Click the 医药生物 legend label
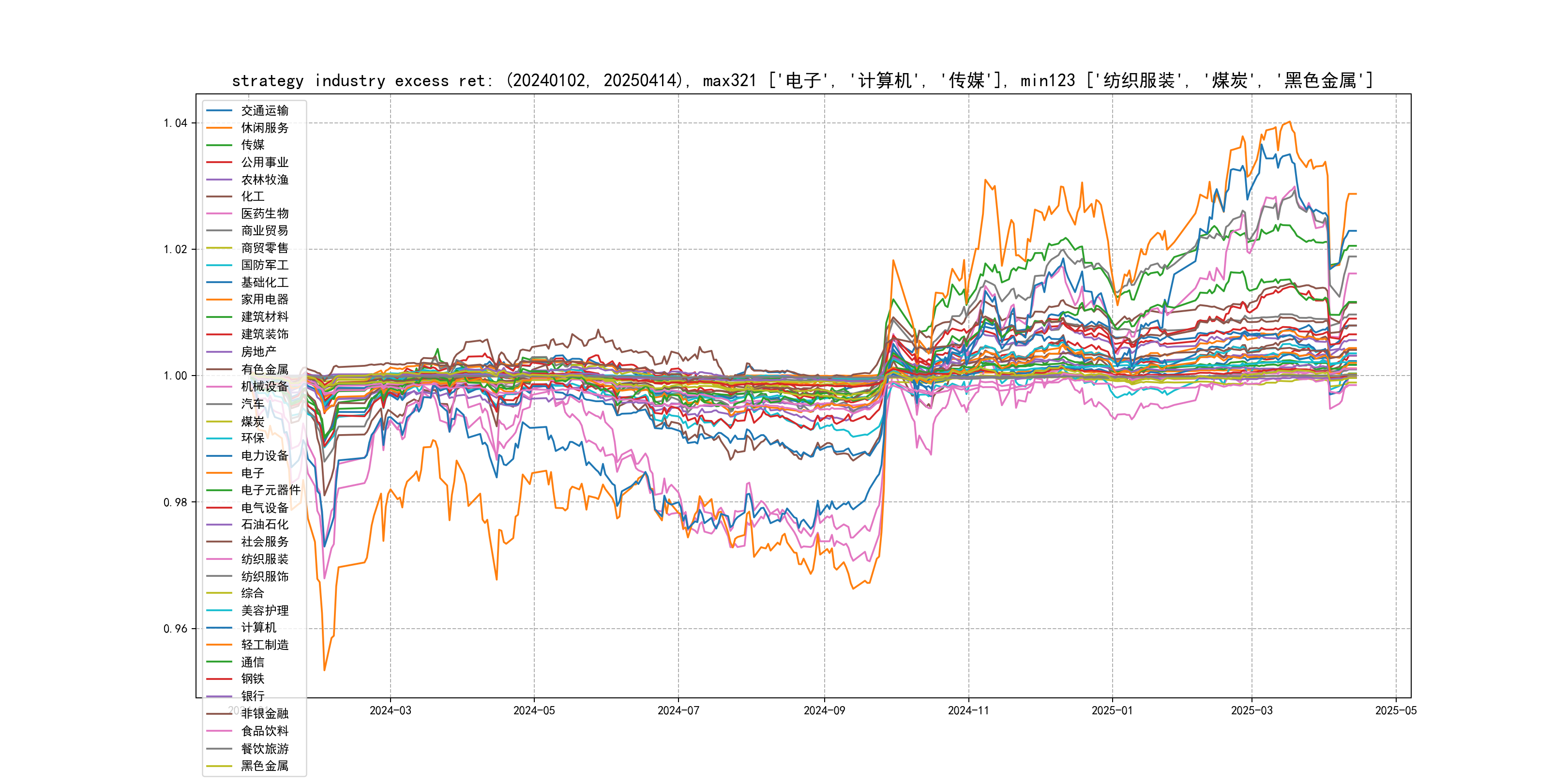Image resolution: width=1568 pixels, height=784 pixels. point(264,213)
